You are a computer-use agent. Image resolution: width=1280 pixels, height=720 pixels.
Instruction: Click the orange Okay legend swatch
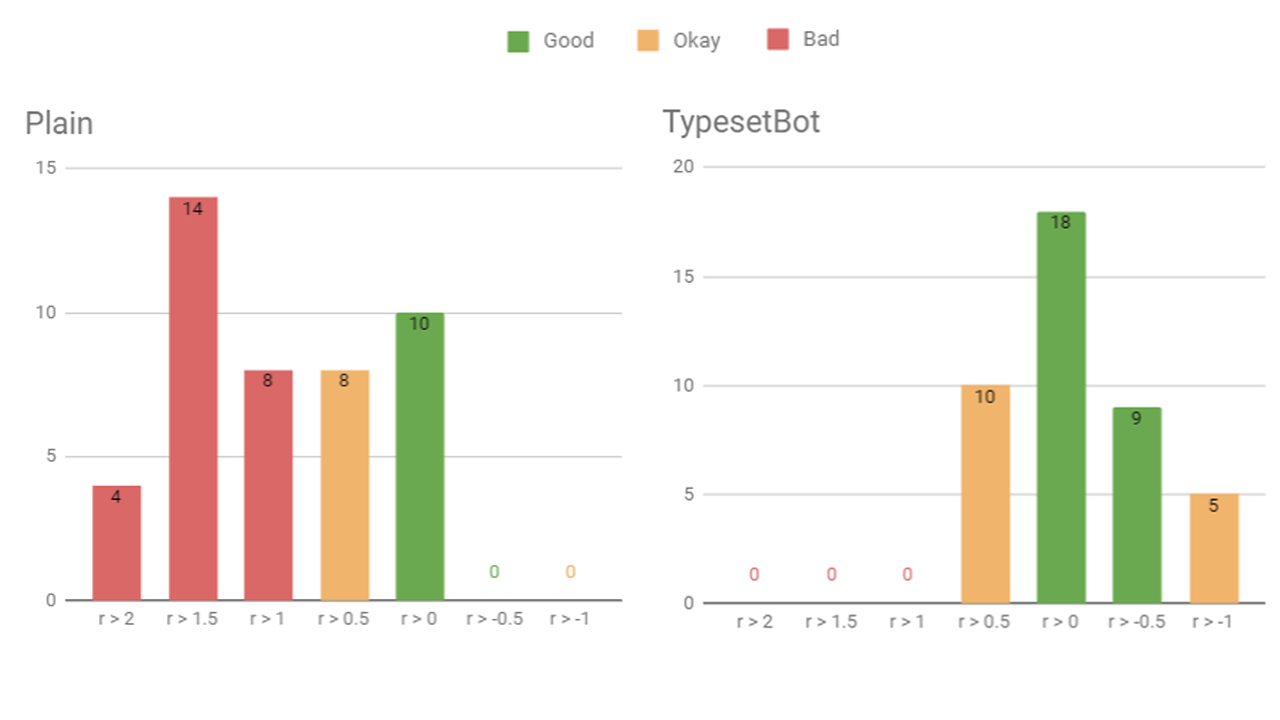point(648,41)
